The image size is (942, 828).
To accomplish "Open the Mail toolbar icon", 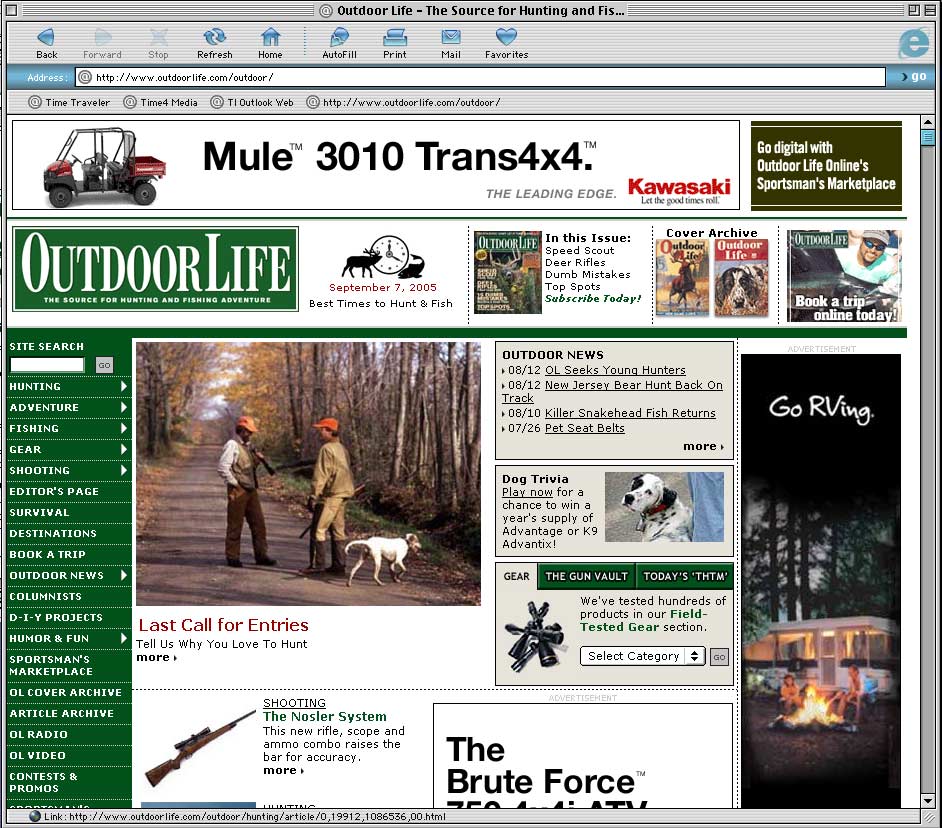I will (x=451, y=43).
